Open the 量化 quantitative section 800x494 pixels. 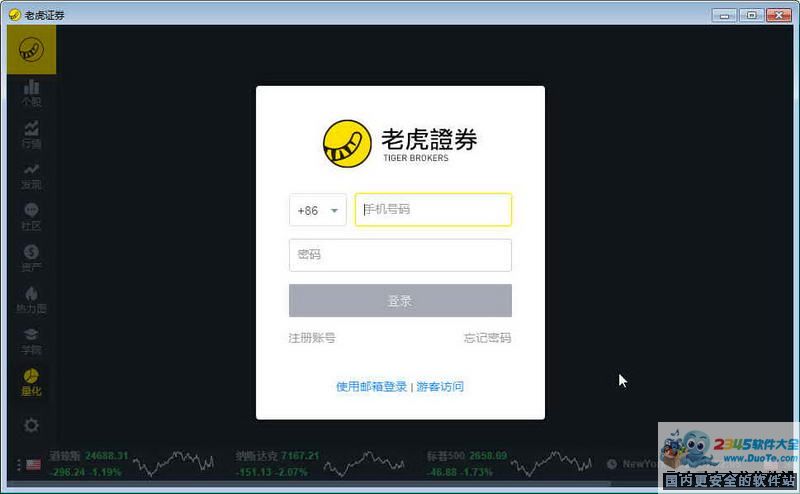(x=31, y=382)
